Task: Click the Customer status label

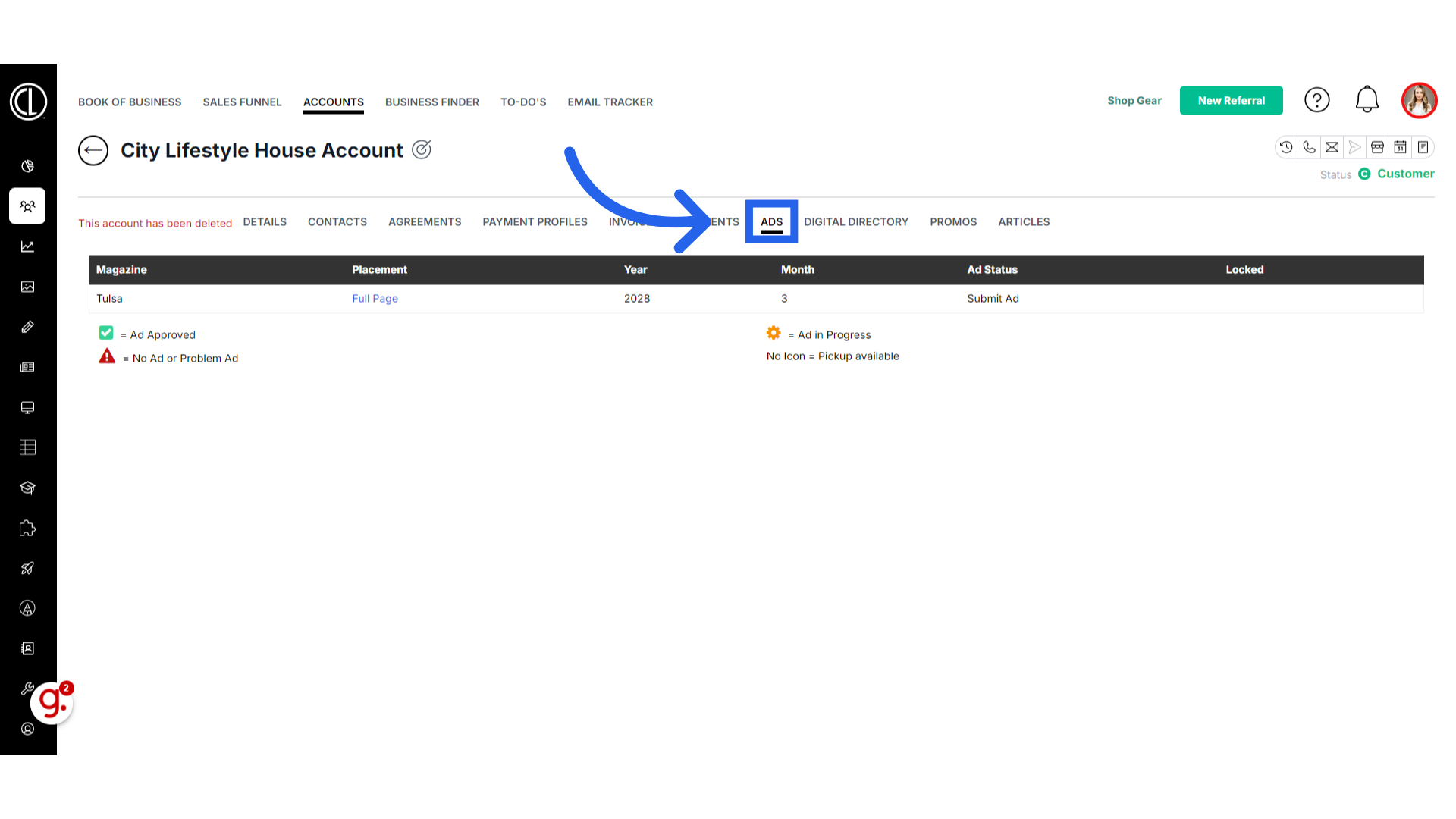Action: pos(1406,174)
